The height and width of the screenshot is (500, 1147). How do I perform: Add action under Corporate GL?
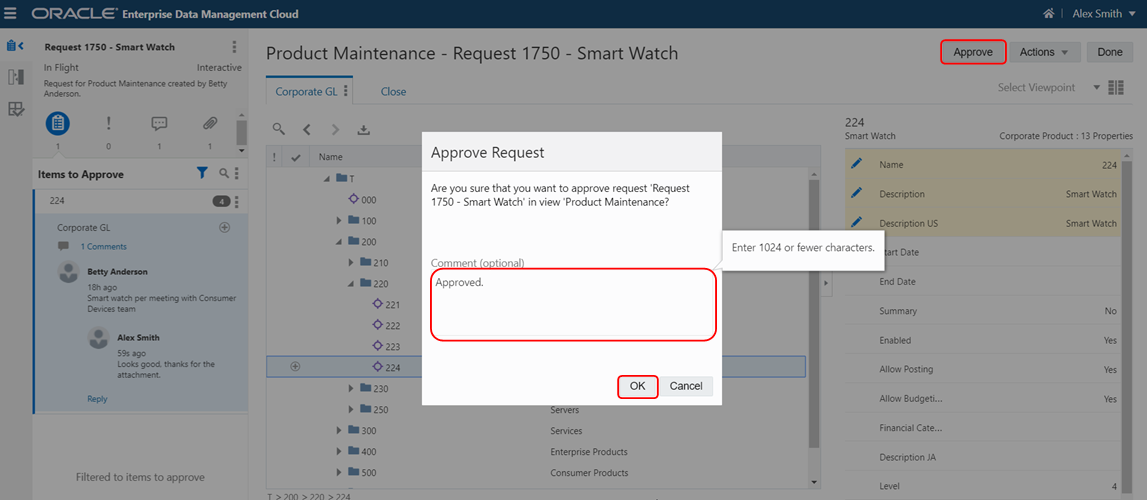pos(225,227)
